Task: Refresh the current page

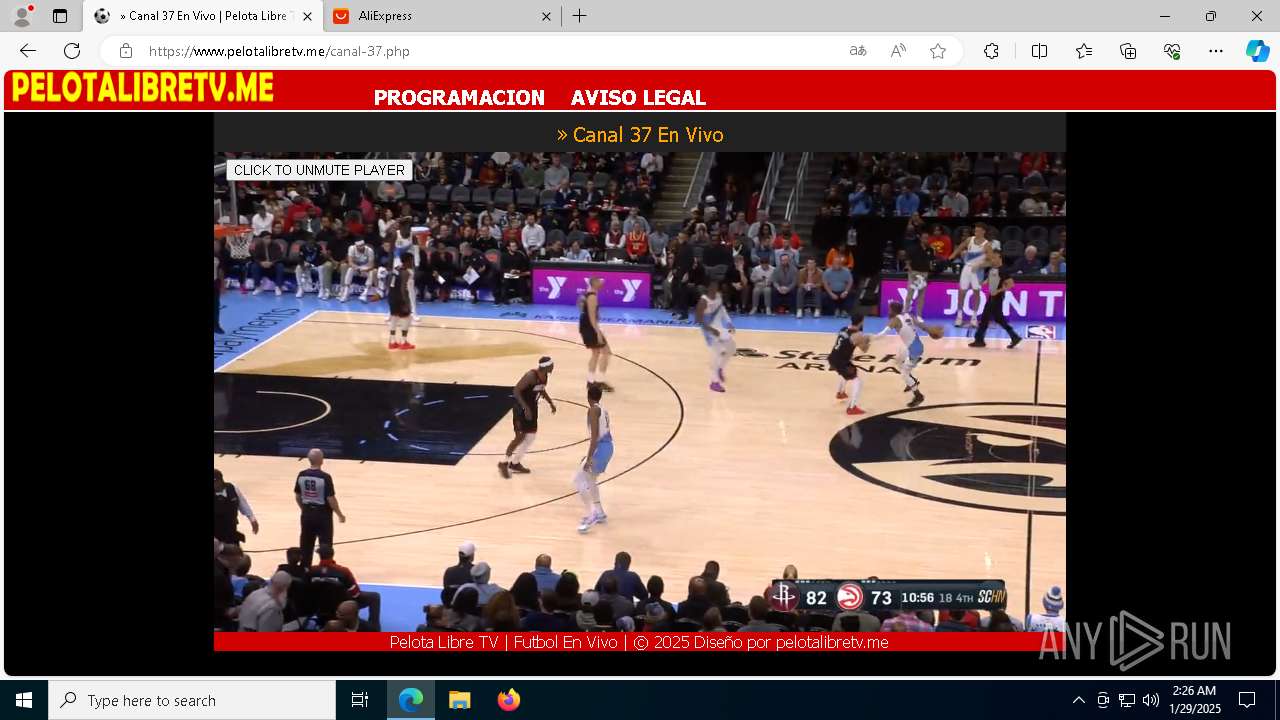Action: tap(72, 51)
